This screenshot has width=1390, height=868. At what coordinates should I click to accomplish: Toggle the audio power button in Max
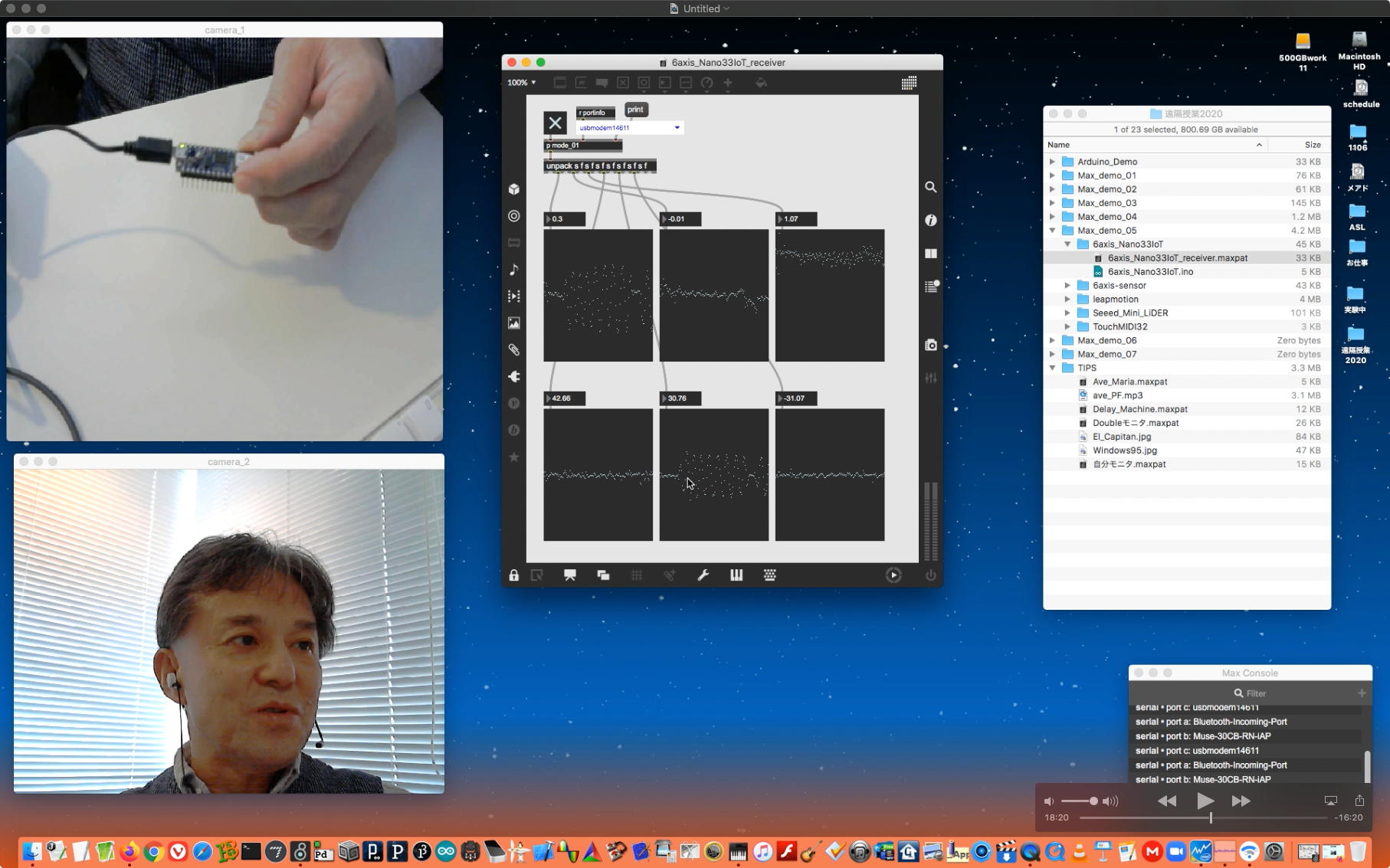[930, 575]
